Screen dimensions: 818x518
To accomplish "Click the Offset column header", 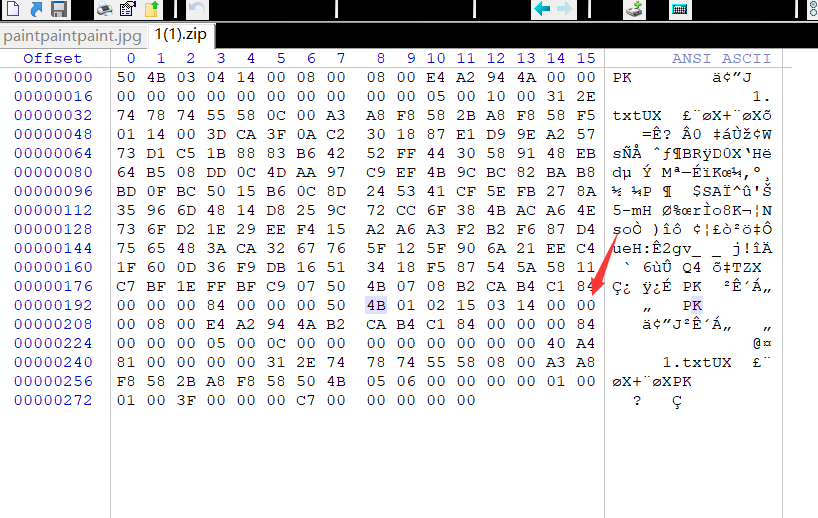I will [53, 58].
